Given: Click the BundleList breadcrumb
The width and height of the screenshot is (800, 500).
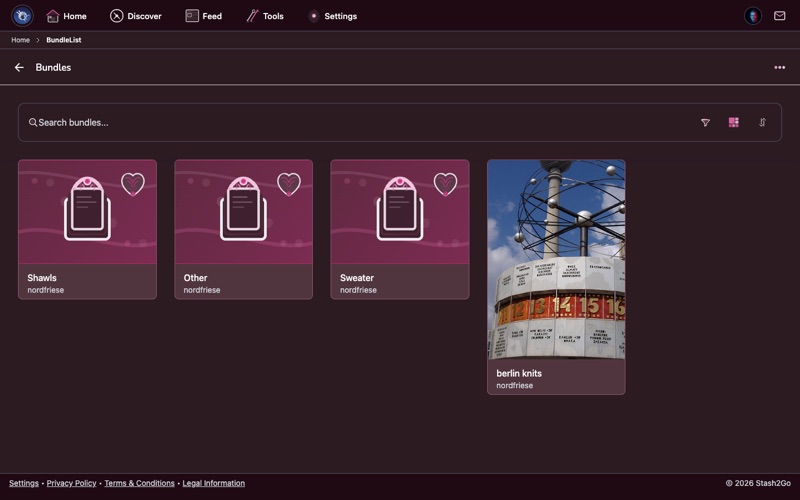Looking at the screenshot, I should tap(64, 40).
